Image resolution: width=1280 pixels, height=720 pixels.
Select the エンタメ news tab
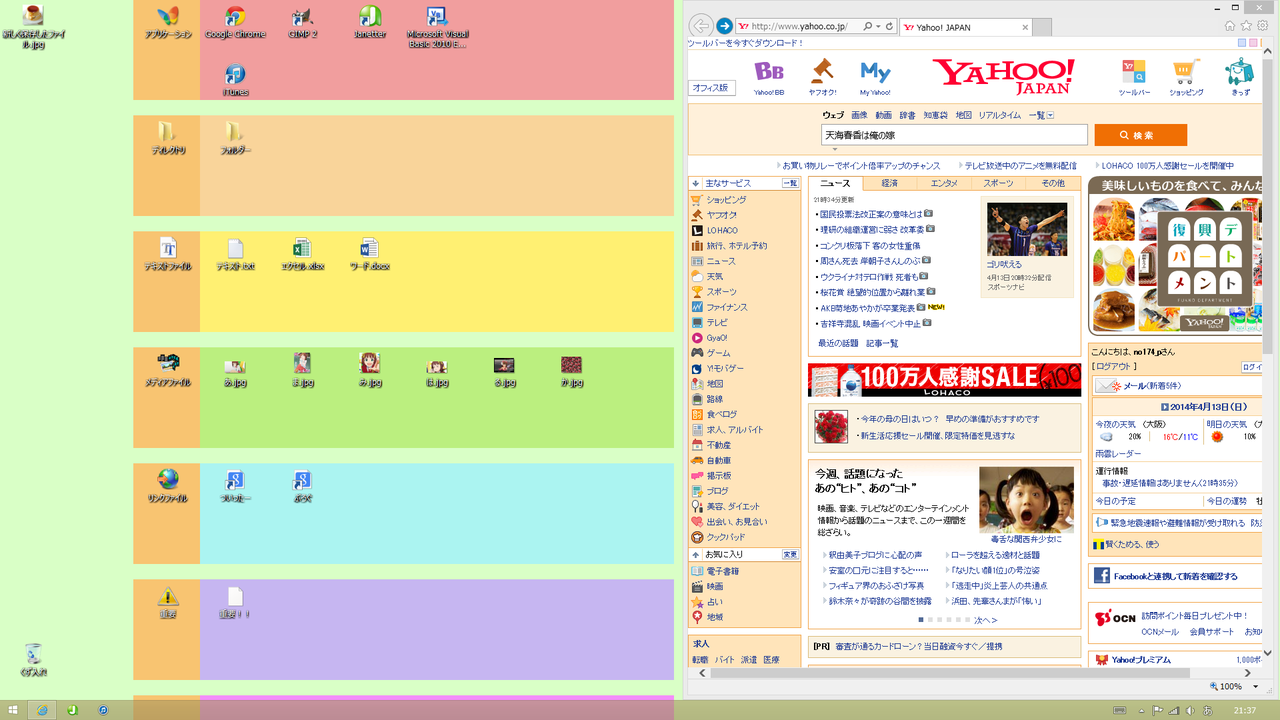[944, 183]
